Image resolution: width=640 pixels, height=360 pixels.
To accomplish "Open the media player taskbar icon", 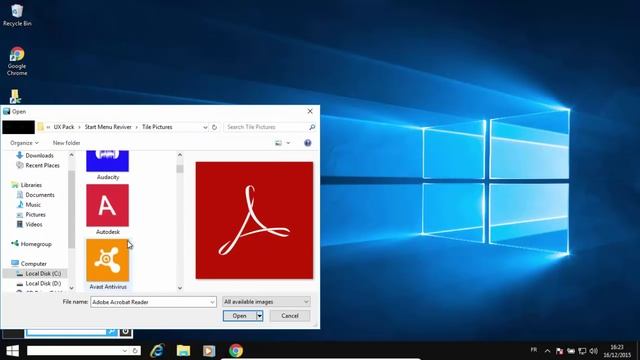I will [x=209, y=351].
